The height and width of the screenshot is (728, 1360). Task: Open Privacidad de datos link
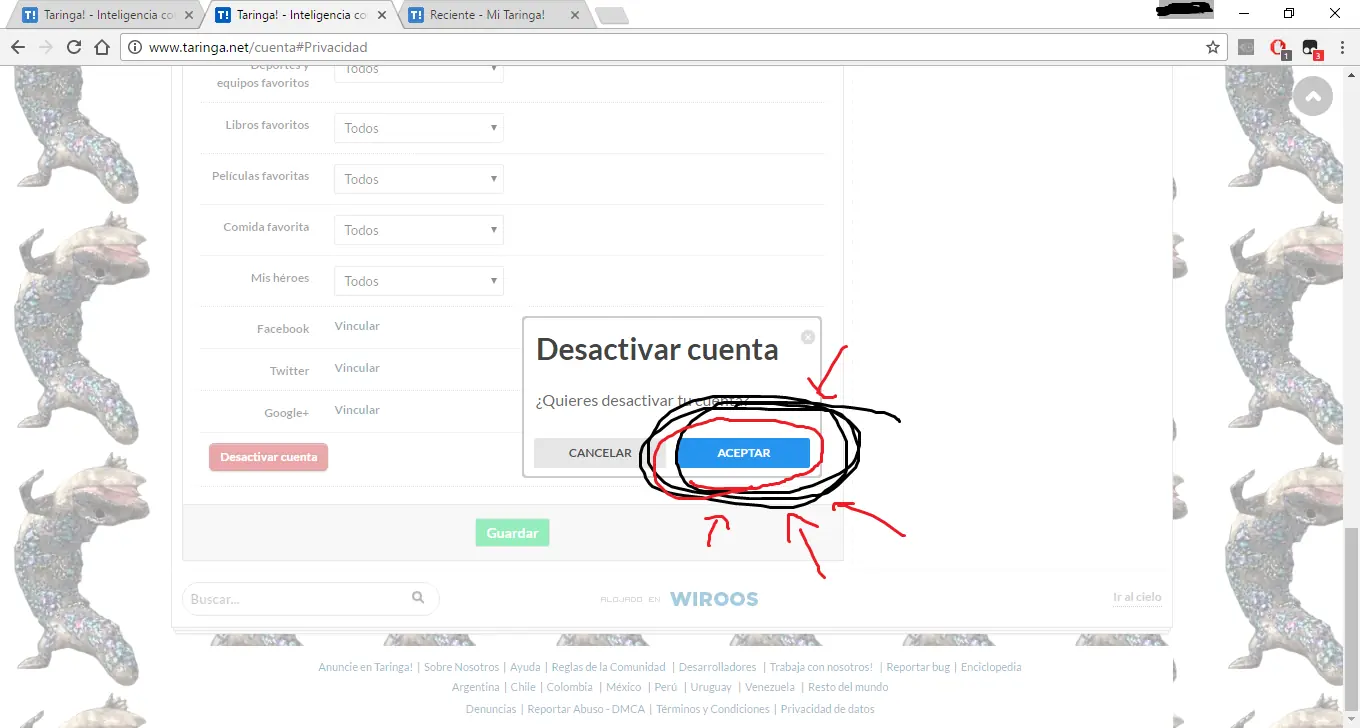(x=827, y=709)
